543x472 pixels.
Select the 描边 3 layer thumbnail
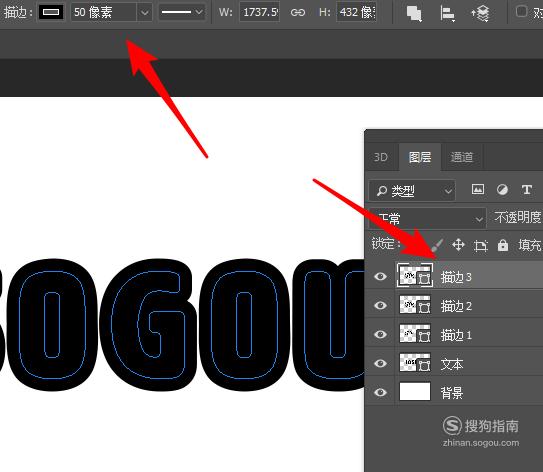coord(415,276)
